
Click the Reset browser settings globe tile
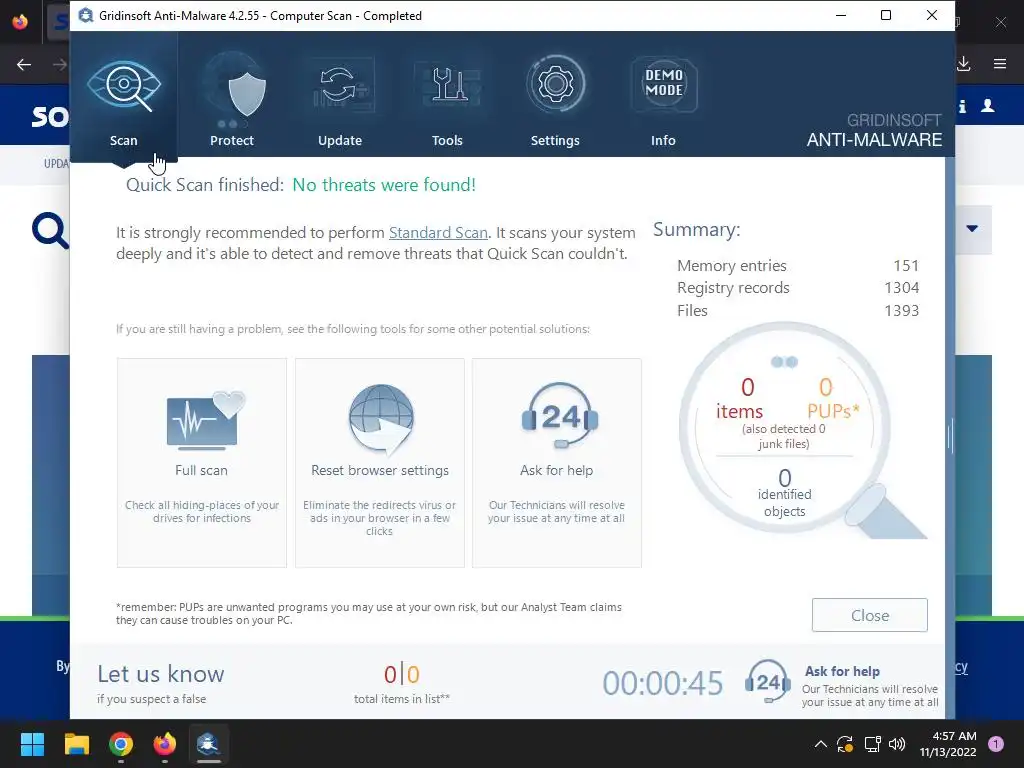[x=379, y=462]
